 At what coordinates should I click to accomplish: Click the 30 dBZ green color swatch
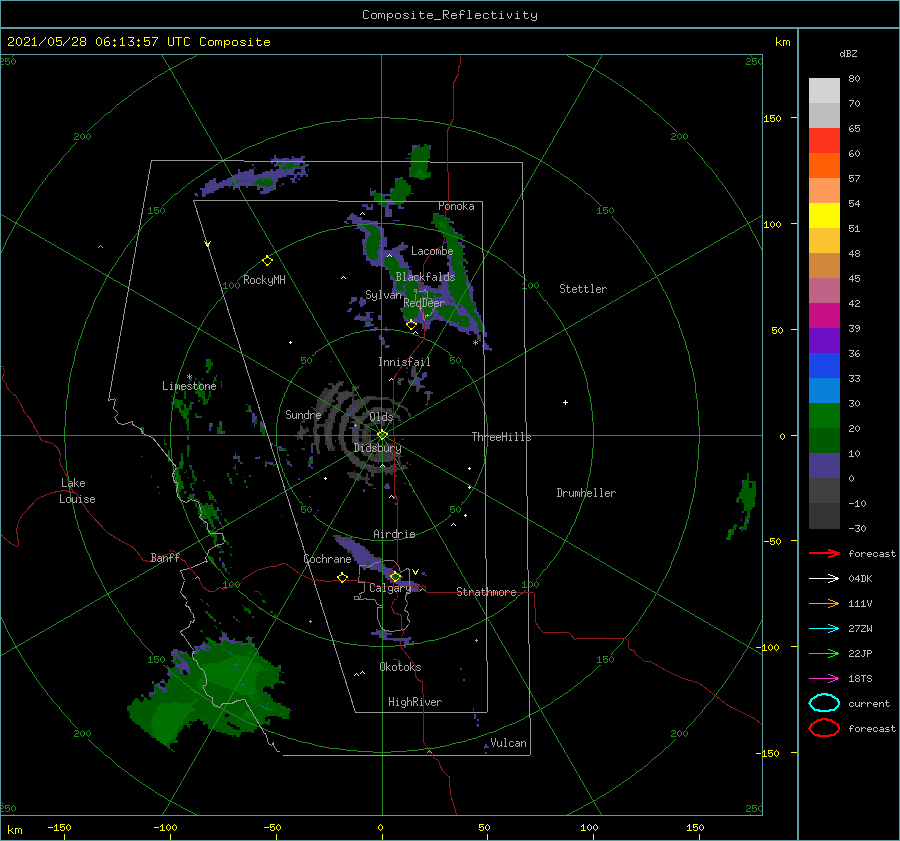tap(824, 415)
